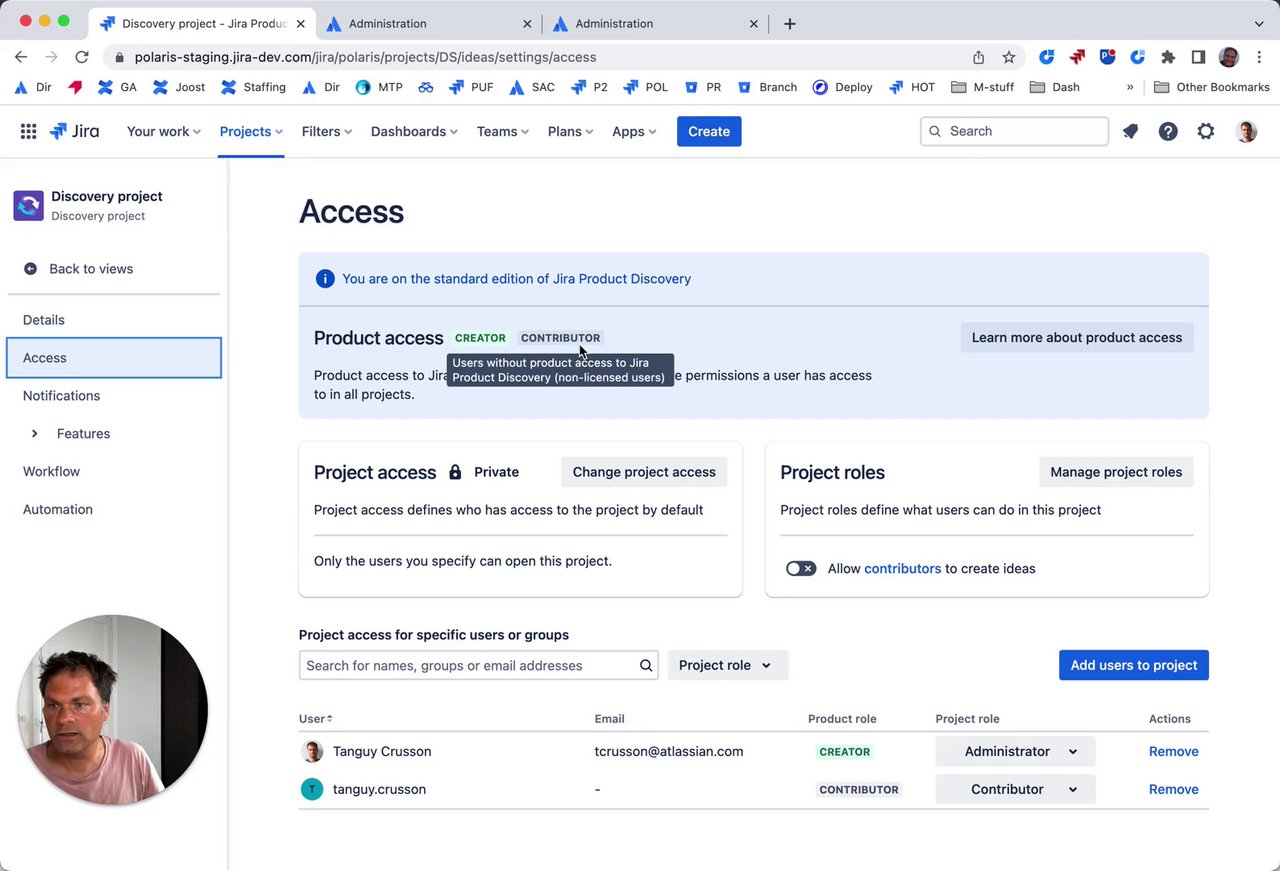Click the share page icon in address bar
Screen dimensions: 1280x871
tap(978, 57)
